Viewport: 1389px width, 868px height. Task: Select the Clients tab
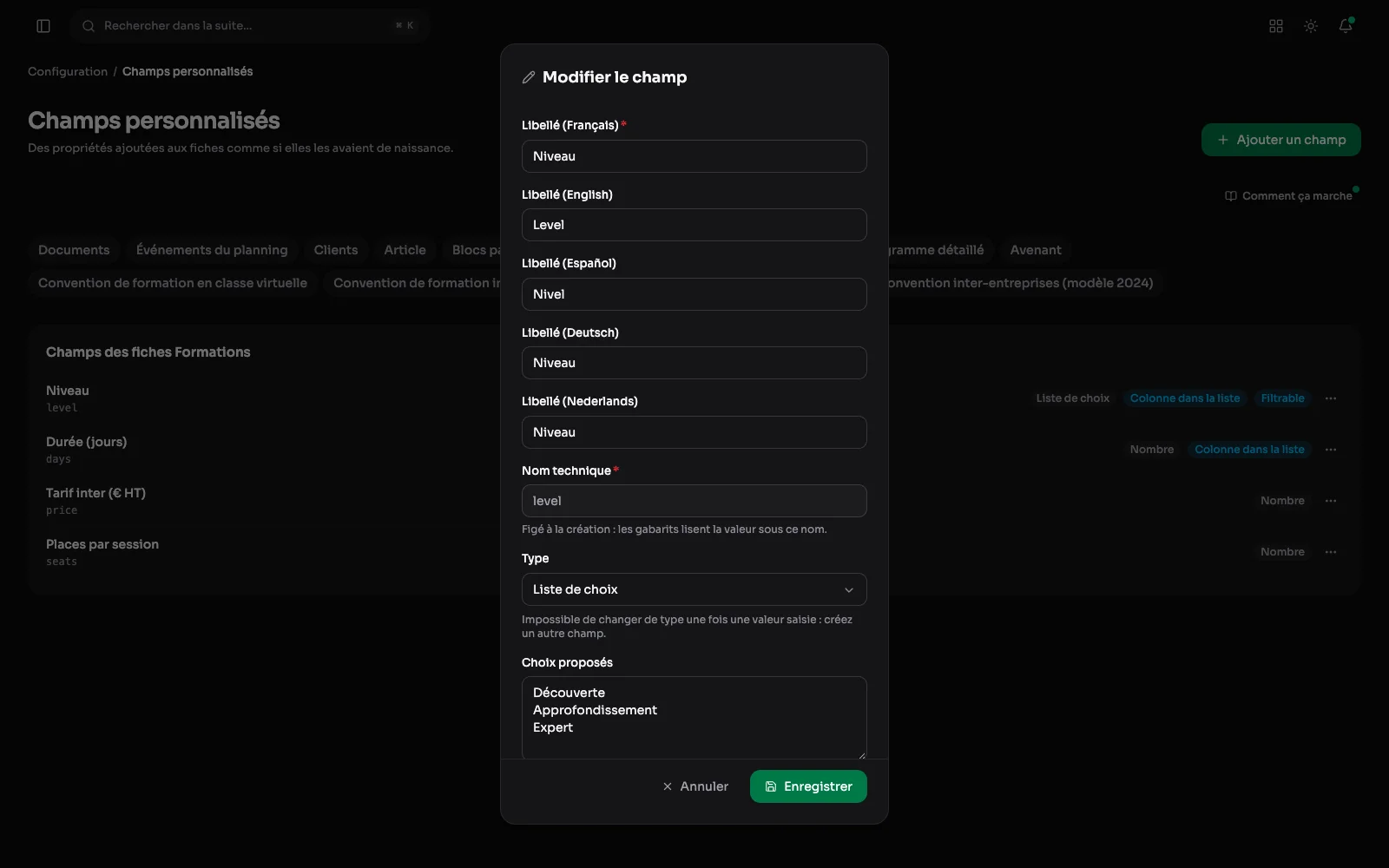click(336, 250)
